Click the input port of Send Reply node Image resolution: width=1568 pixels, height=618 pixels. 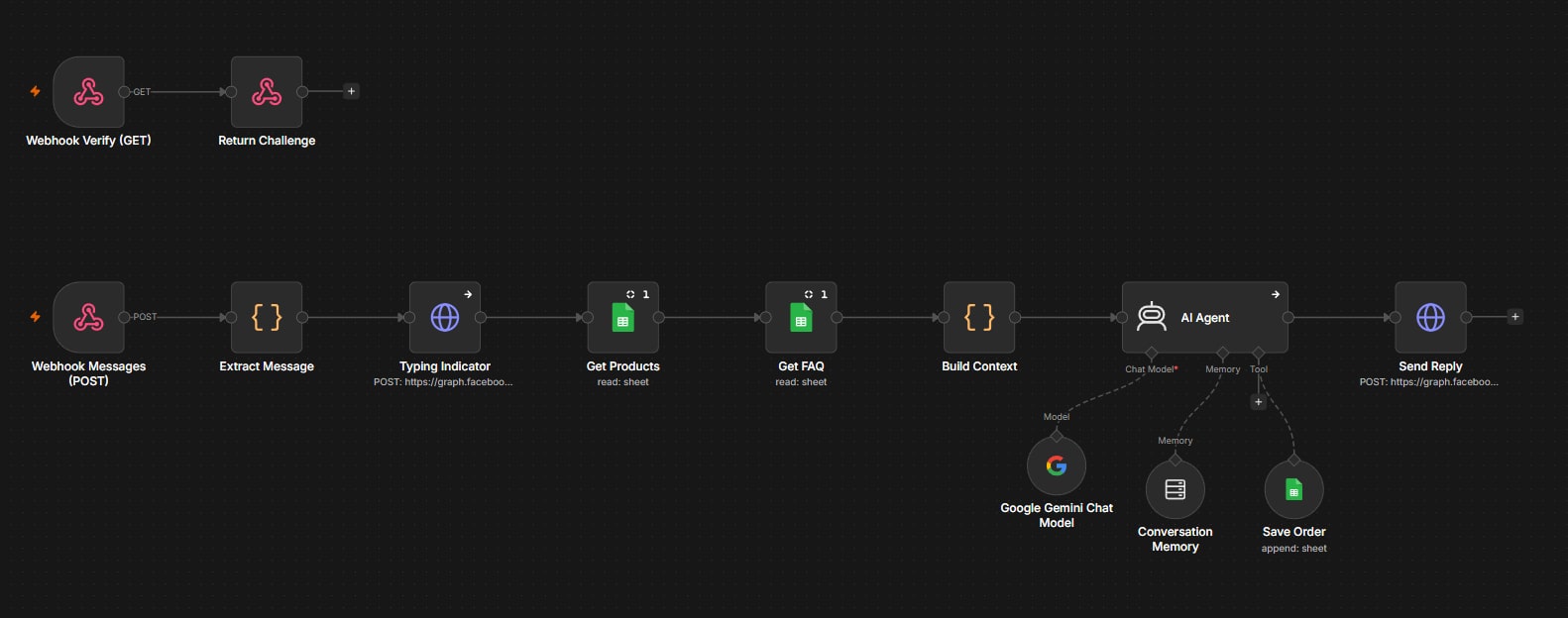coord(1396,318)
